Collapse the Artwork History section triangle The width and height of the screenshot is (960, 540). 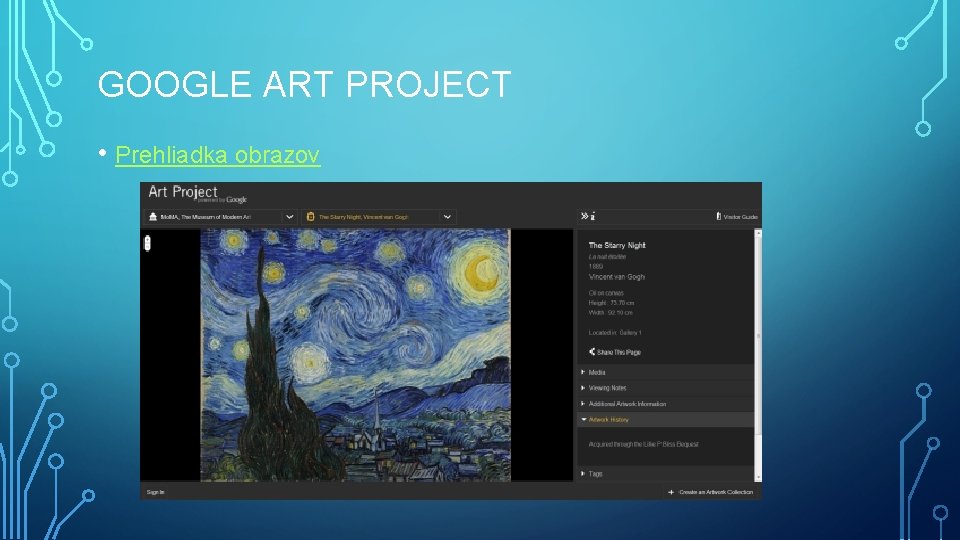(583, 419)
